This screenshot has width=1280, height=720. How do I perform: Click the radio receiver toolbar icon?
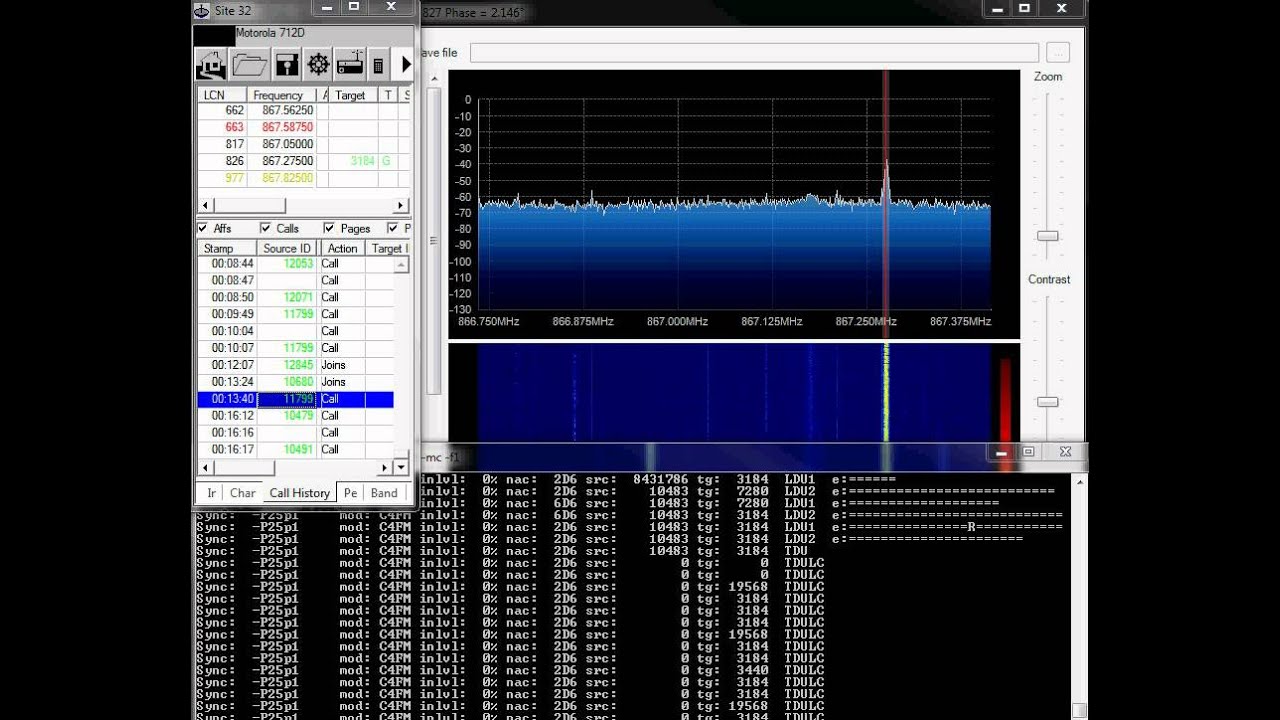tap(349, 65)
